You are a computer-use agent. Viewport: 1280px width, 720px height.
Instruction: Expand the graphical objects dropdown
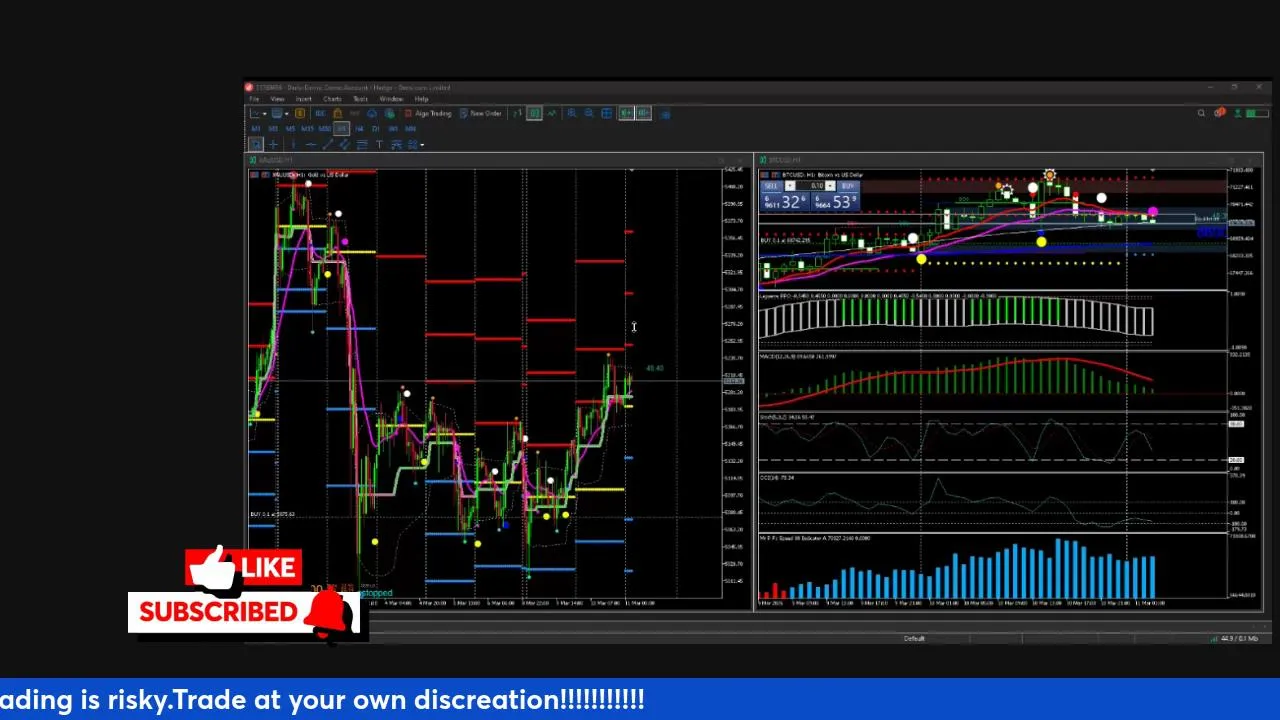(x=422, y=145)
